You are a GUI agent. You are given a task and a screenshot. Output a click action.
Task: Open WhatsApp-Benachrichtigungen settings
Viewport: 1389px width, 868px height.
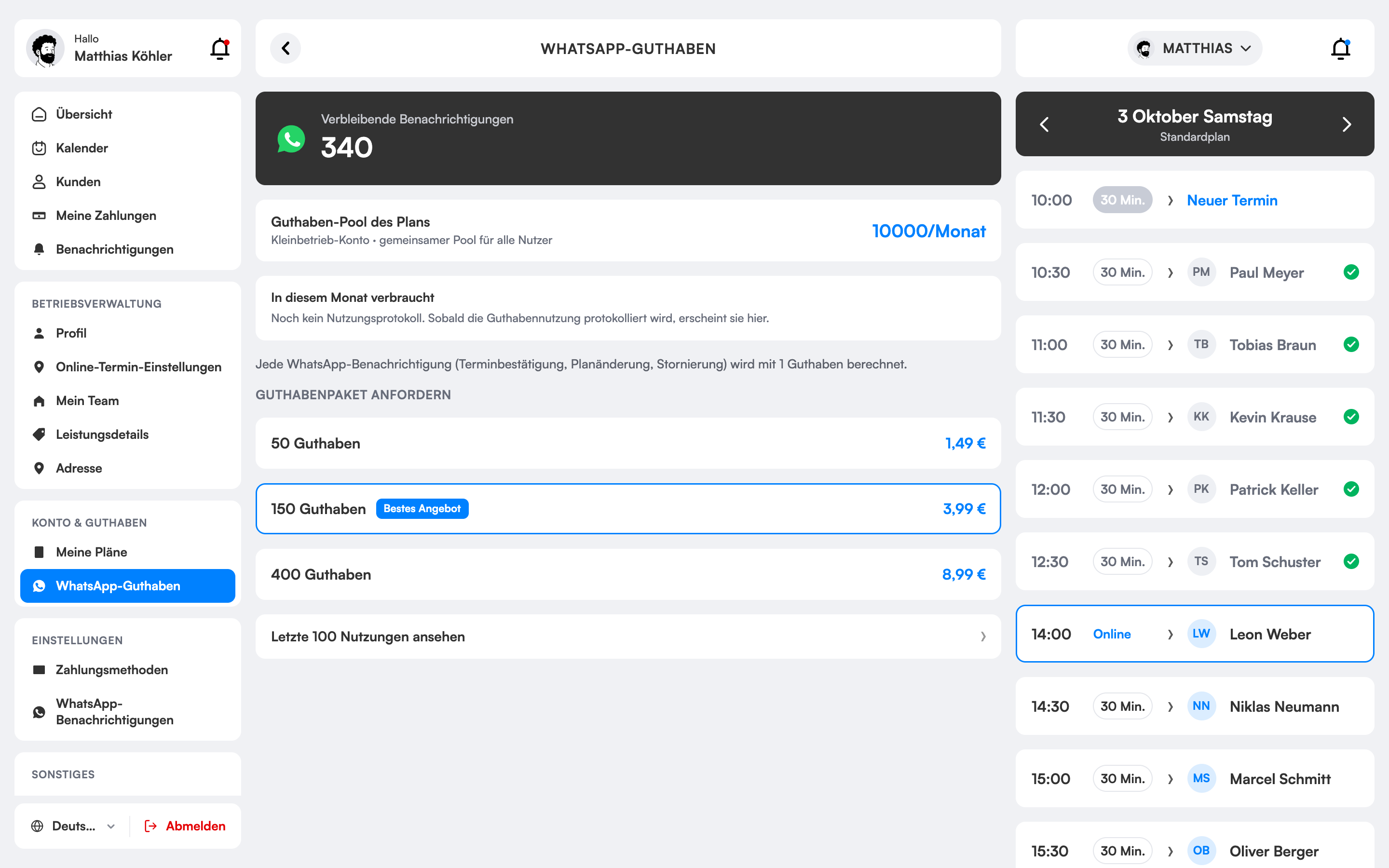point(127,712)
